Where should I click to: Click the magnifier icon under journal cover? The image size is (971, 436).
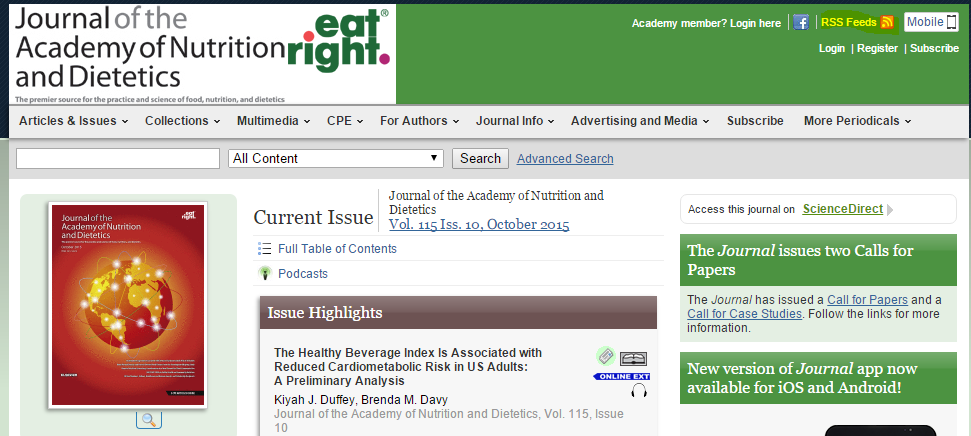(149, 419)
